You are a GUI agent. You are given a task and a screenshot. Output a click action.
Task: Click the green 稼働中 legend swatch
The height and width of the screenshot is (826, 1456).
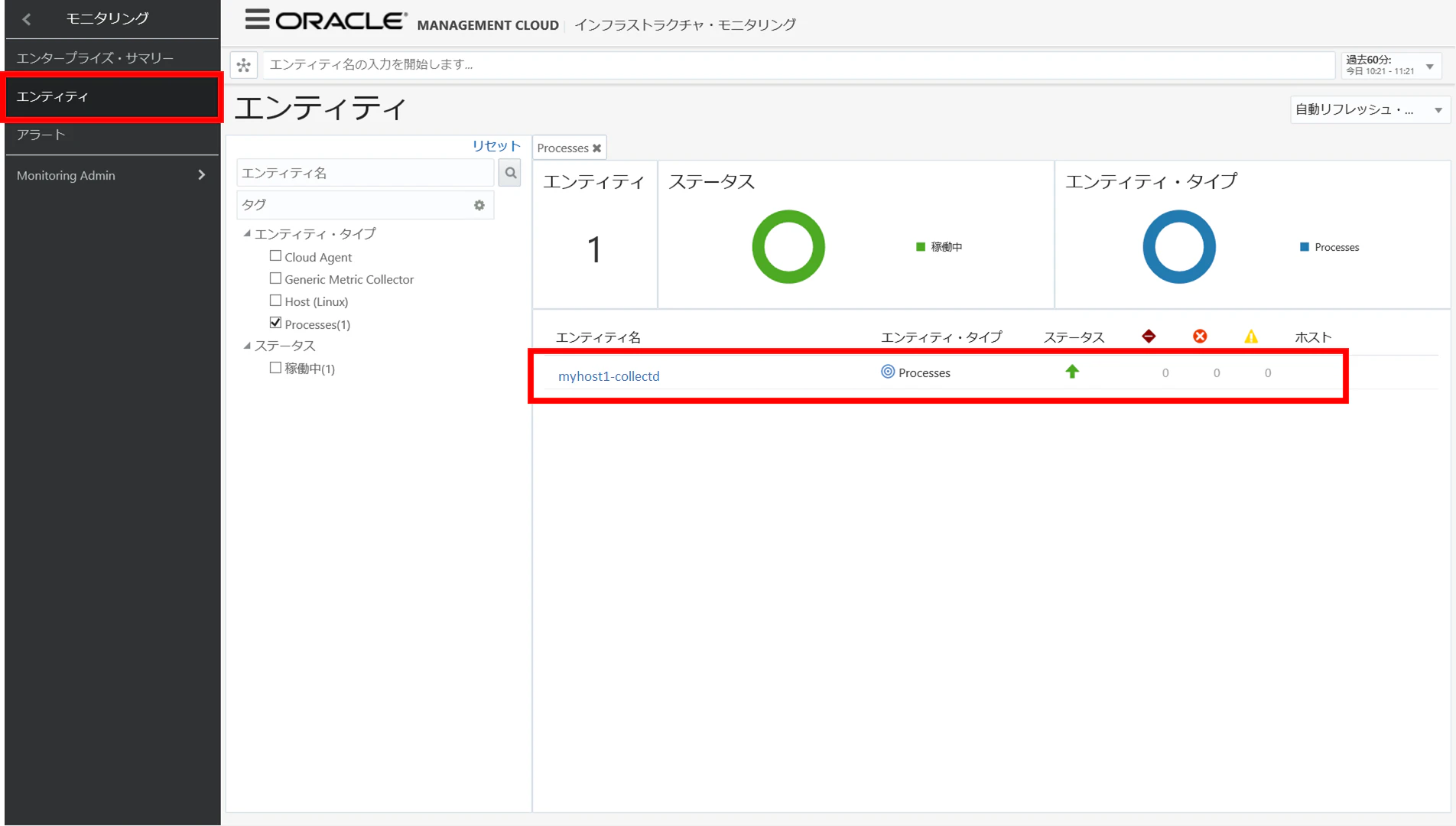click(921, 246)
